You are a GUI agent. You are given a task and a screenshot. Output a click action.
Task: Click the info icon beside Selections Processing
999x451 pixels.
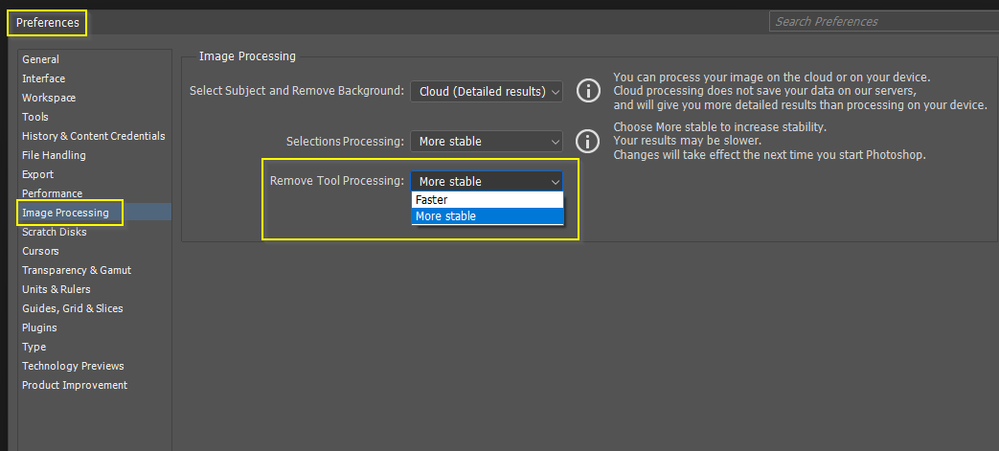590,141
